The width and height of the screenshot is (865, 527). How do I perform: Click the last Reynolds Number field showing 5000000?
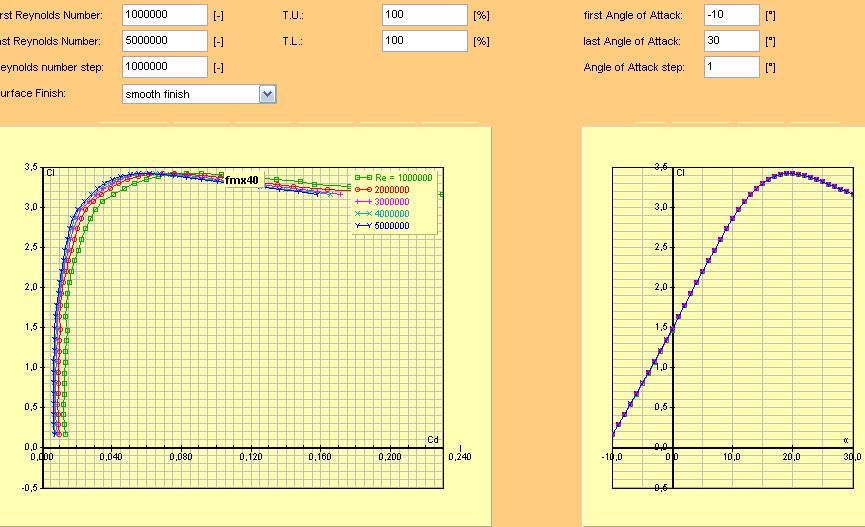pos(164,41)
